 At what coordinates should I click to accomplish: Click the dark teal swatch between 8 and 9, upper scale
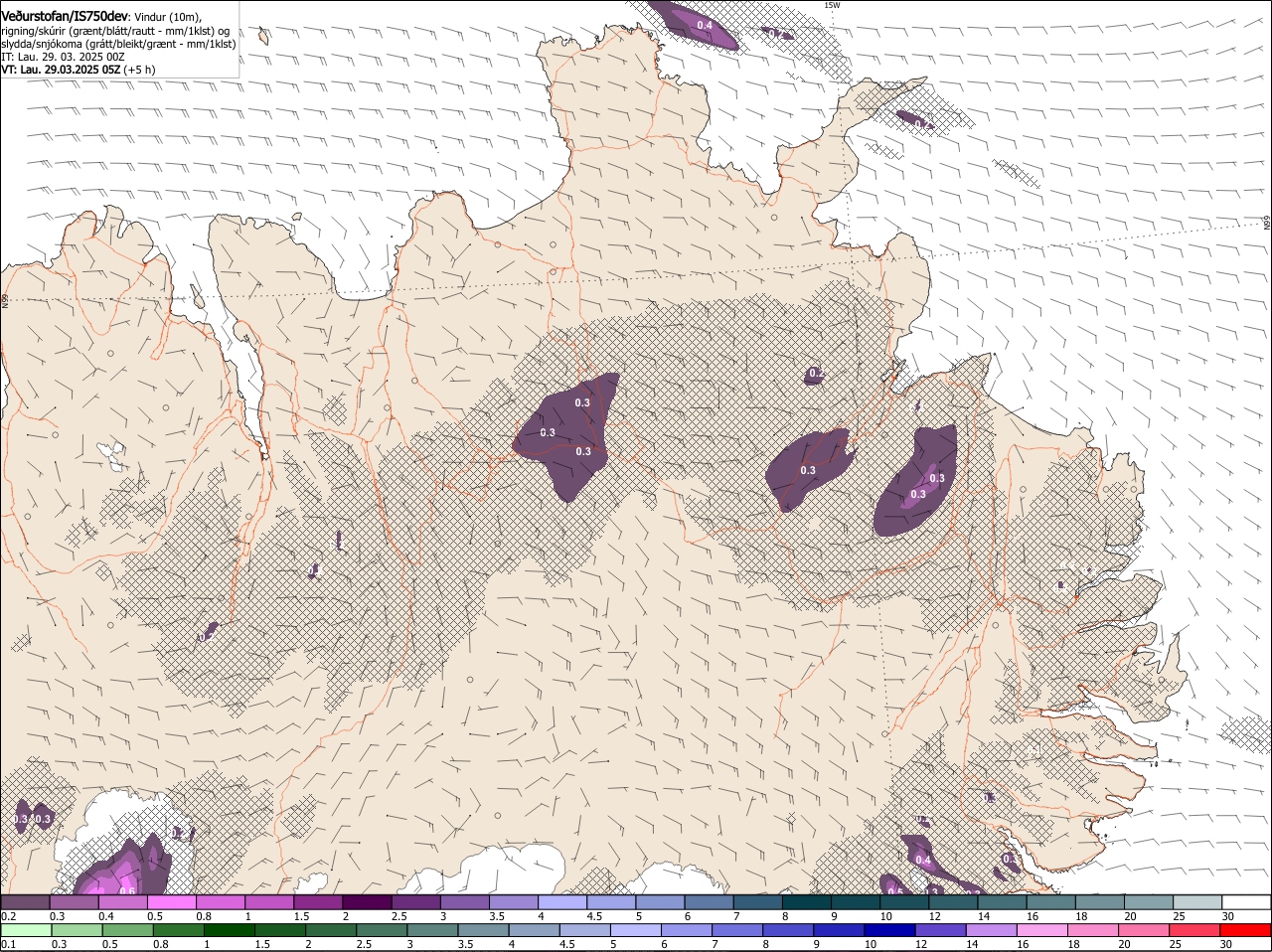pyautogui.click(x=807, y=901)
